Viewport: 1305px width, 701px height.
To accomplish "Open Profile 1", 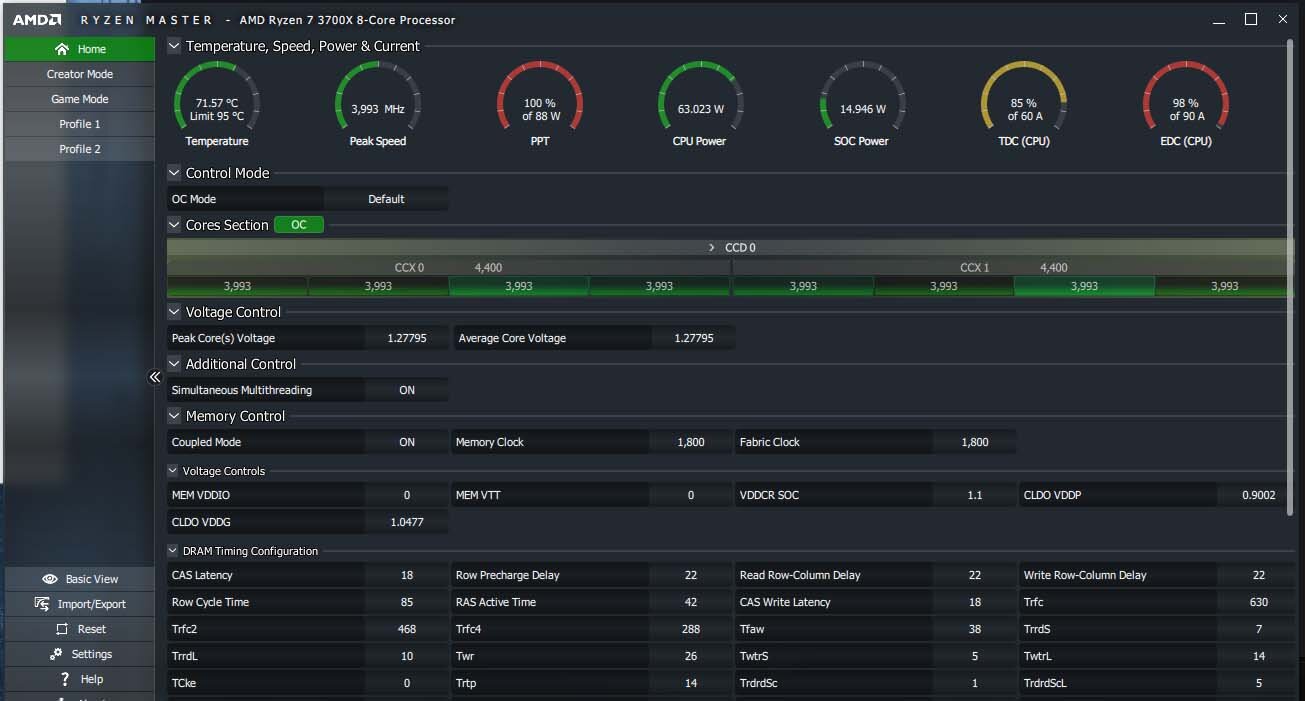I will pos(79,124).
